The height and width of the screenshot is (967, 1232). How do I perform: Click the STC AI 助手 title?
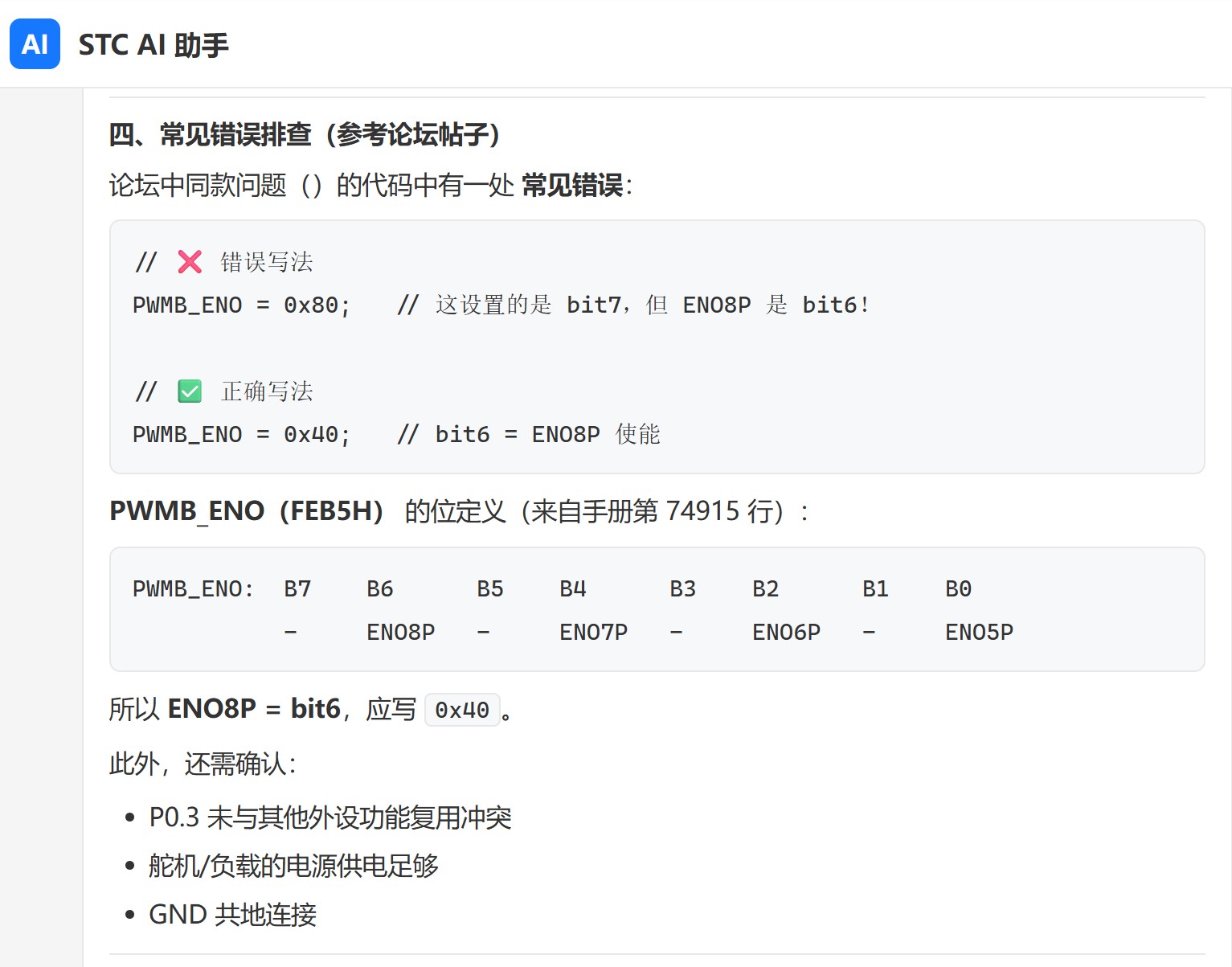point(153,45)
